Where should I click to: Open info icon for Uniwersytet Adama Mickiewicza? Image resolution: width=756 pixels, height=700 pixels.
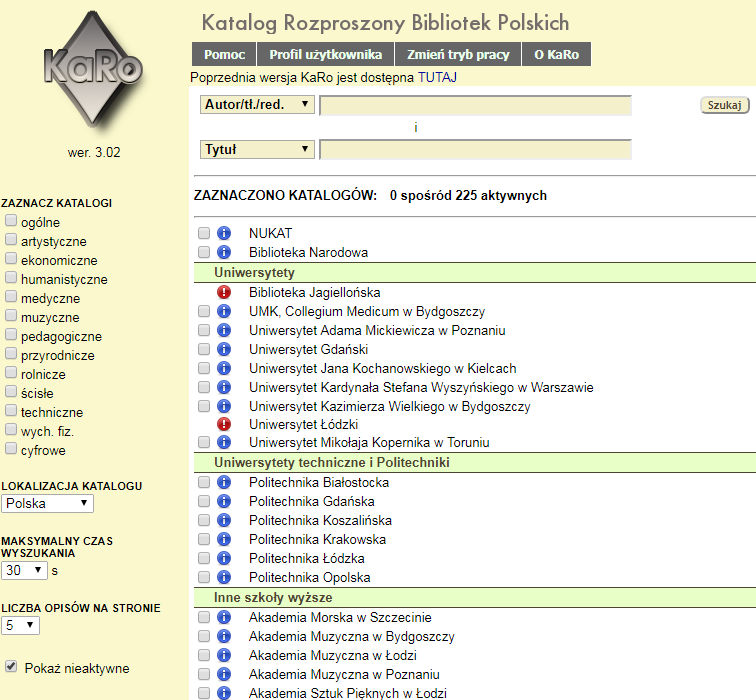[224, 330]
